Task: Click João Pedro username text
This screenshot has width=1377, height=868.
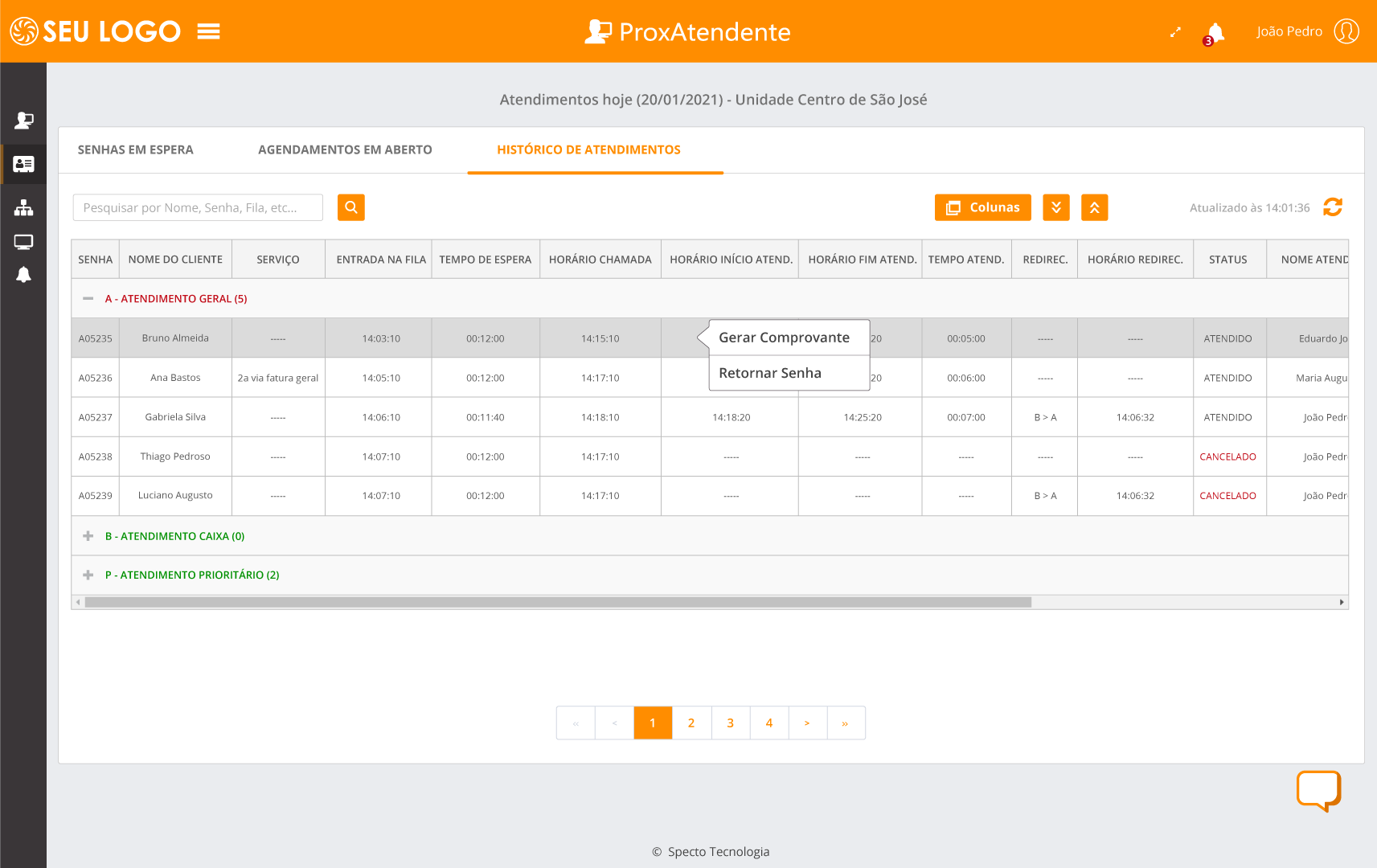Action: (x=1289, y=31)
